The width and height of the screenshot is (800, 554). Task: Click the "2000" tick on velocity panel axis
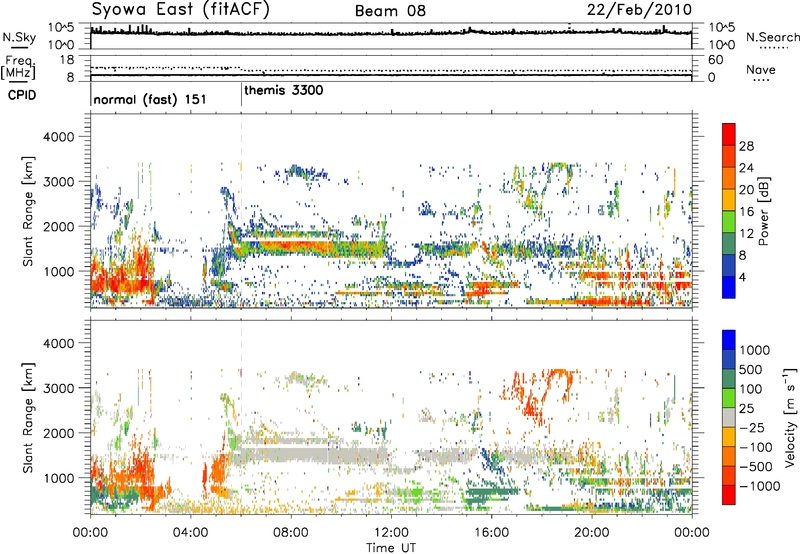click(x=58, y=433)
